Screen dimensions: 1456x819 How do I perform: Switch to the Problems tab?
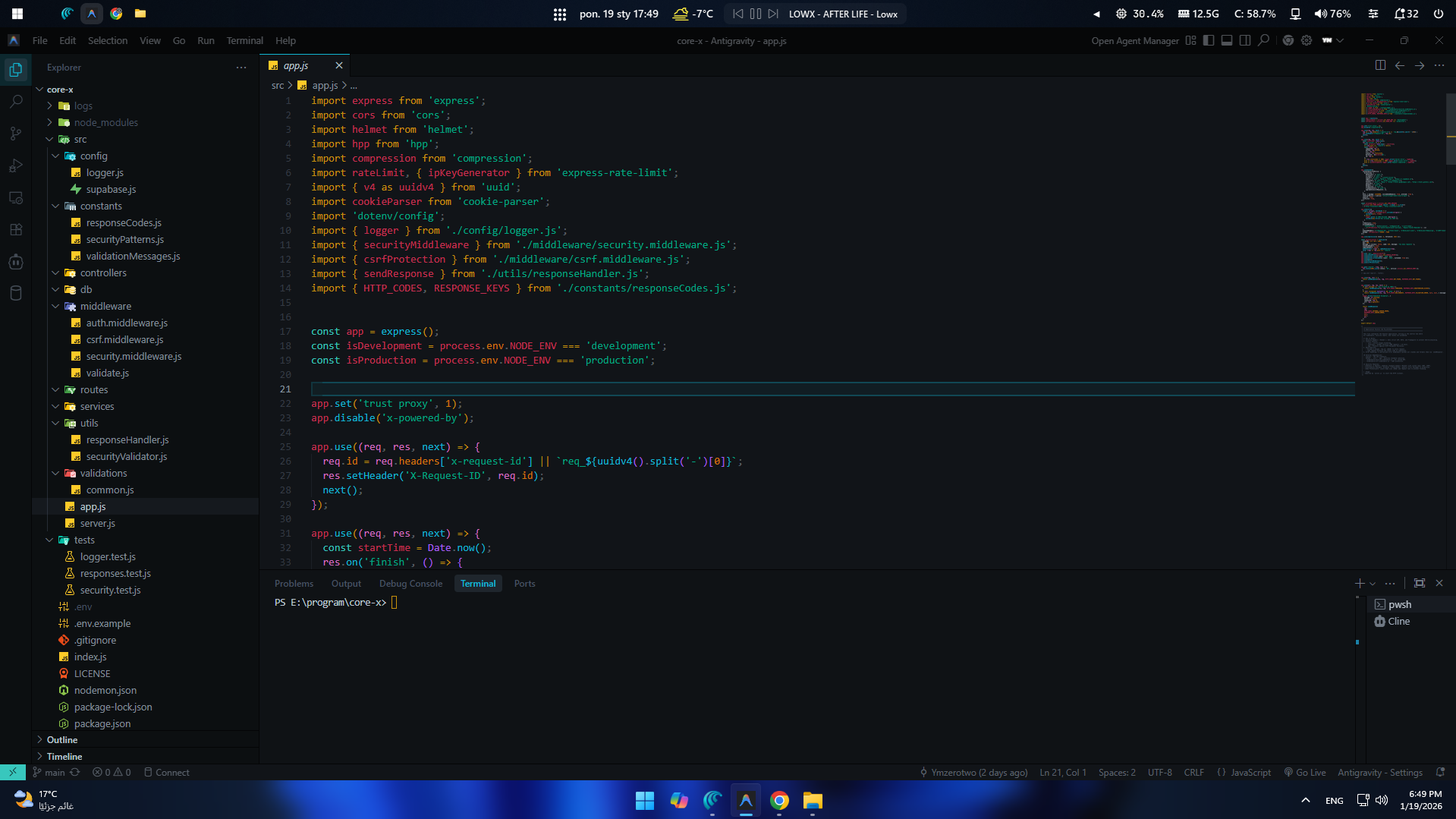[294, 584]
